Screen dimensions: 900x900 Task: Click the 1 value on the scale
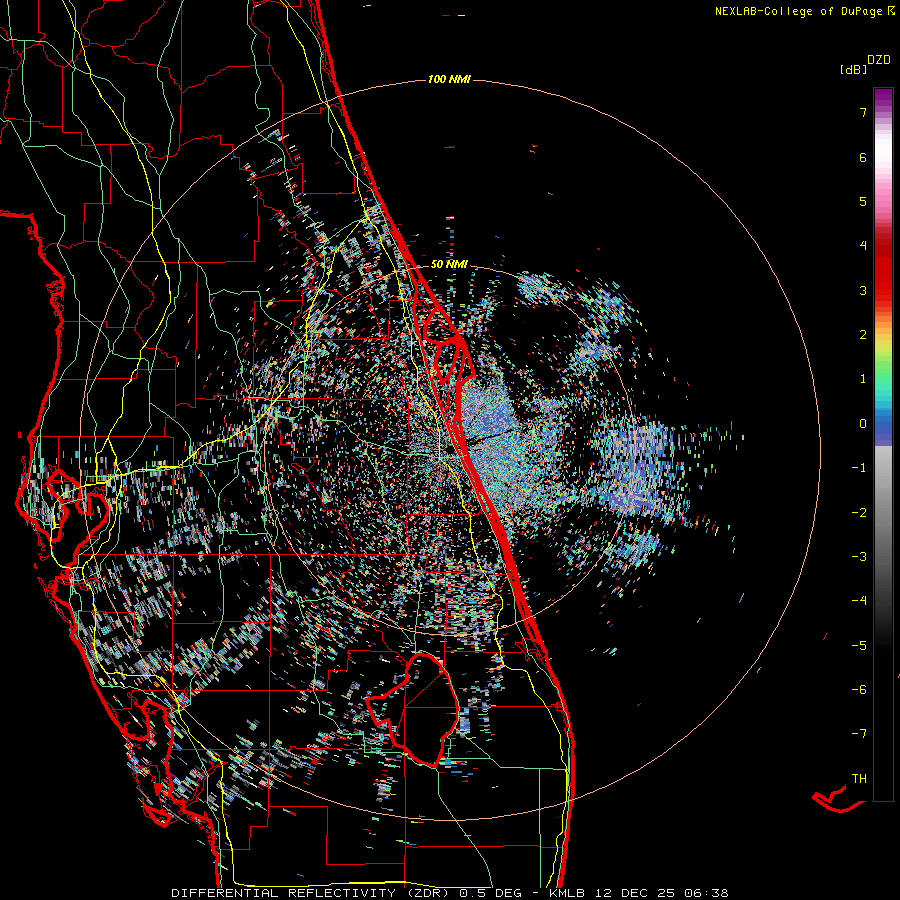point(863,379)
